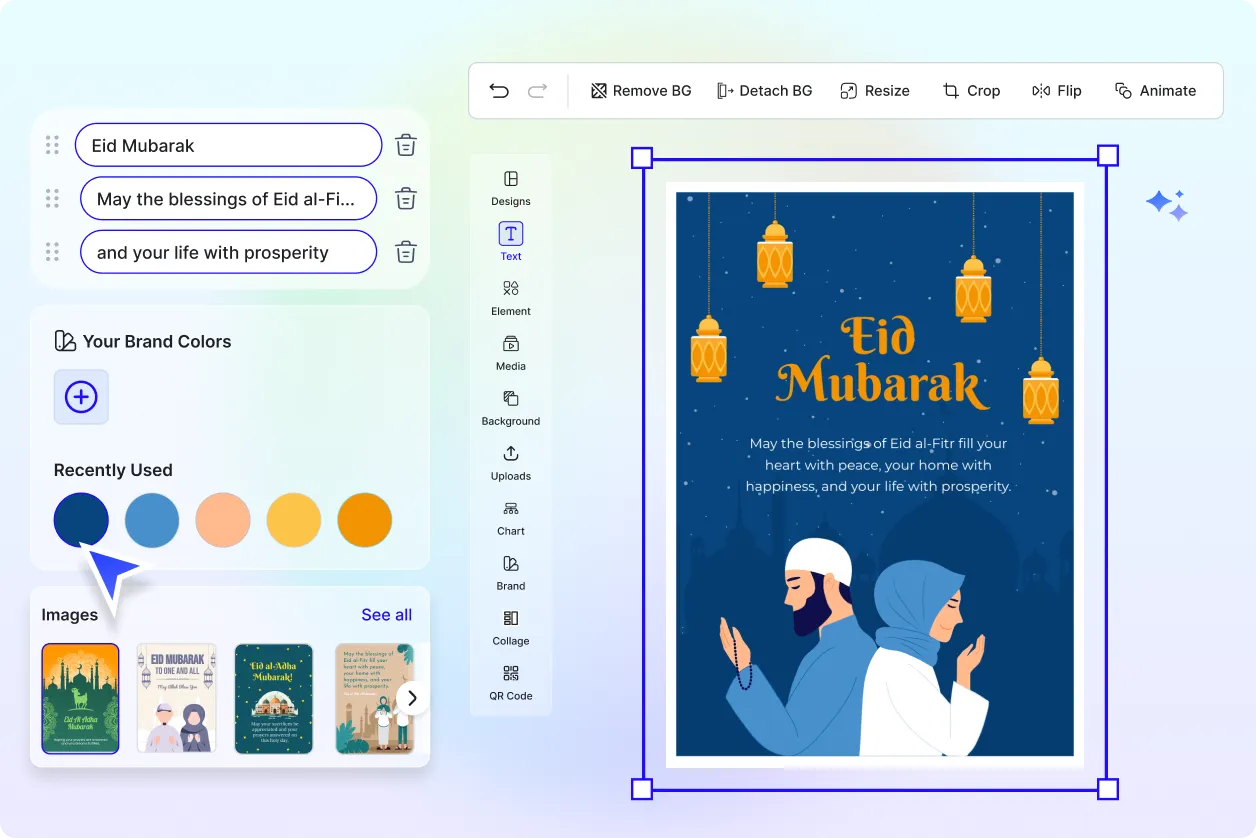Select the dark blue recently used color
This screenshot has height=838, width=1256.
pyautogui.click(x=81, y=520)
